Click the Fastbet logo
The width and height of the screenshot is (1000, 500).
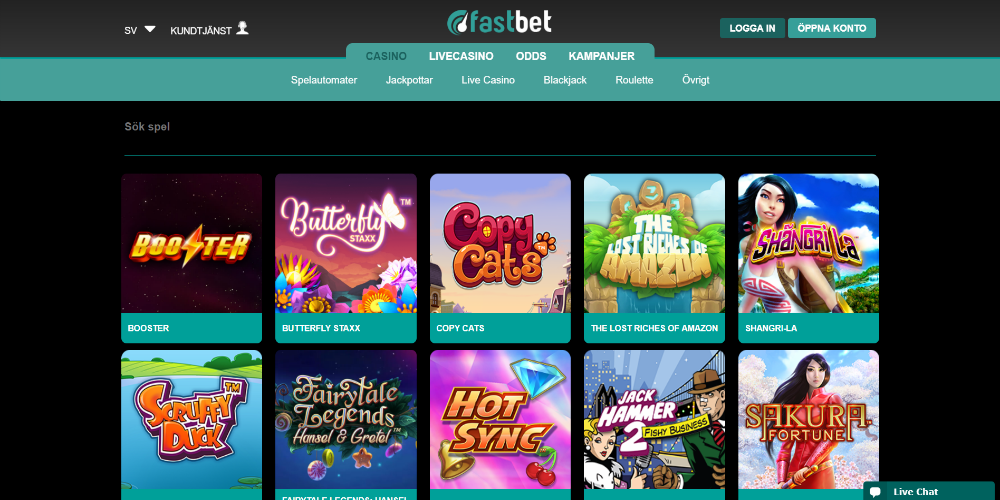[499, 22]
